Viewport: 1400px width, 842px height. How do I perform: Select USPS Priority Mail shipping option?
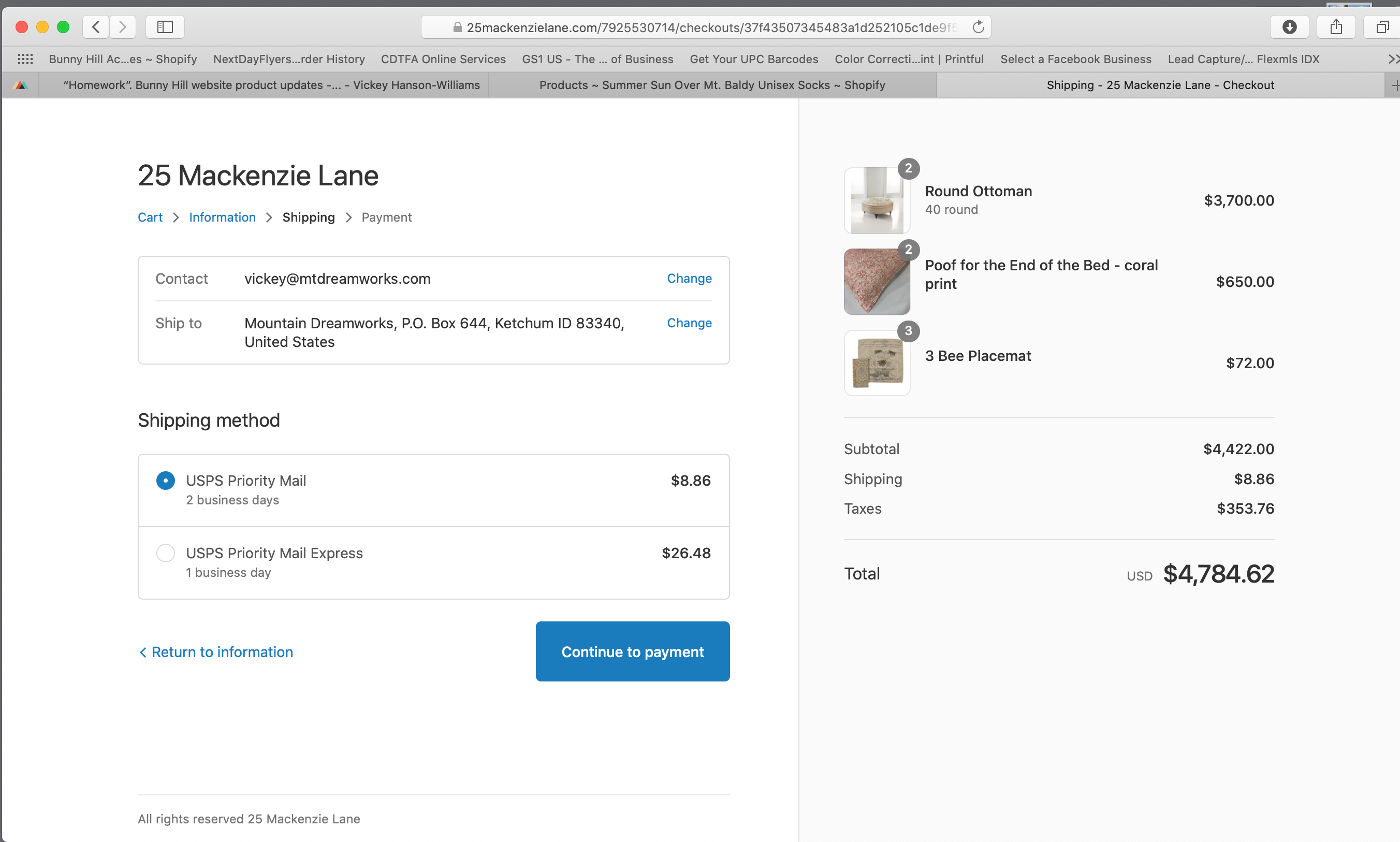(x=166, y=481)
